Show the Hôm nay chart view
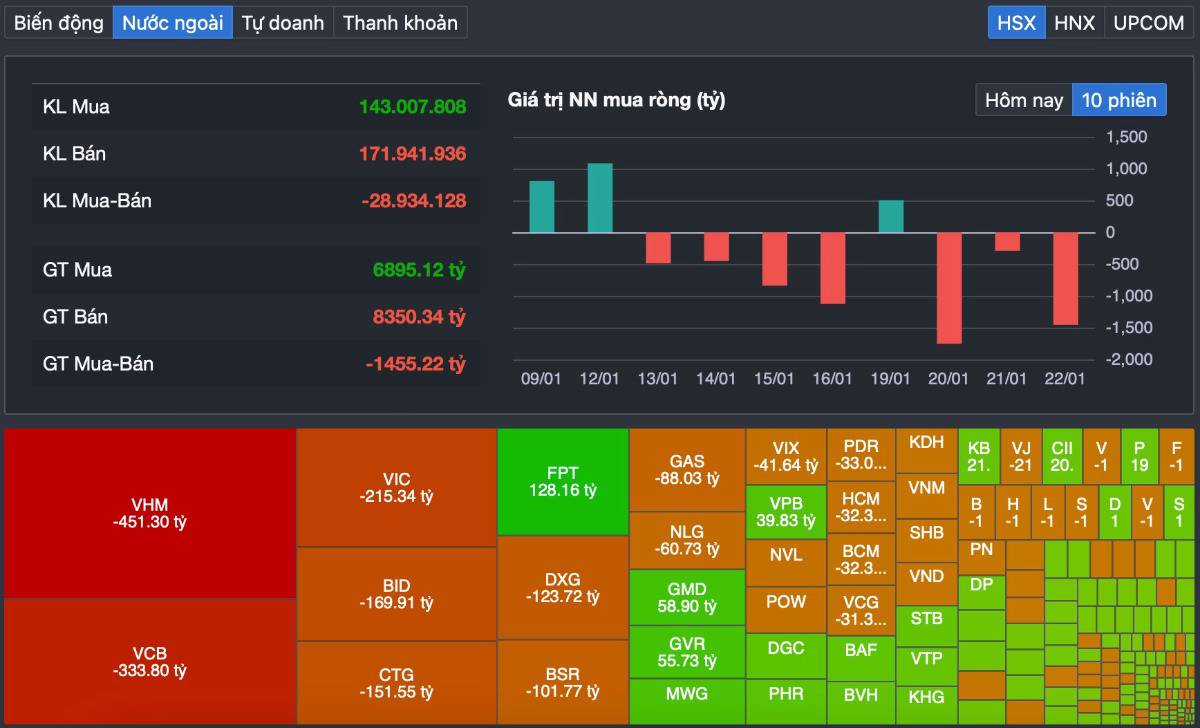 (x=1024, y=100)
